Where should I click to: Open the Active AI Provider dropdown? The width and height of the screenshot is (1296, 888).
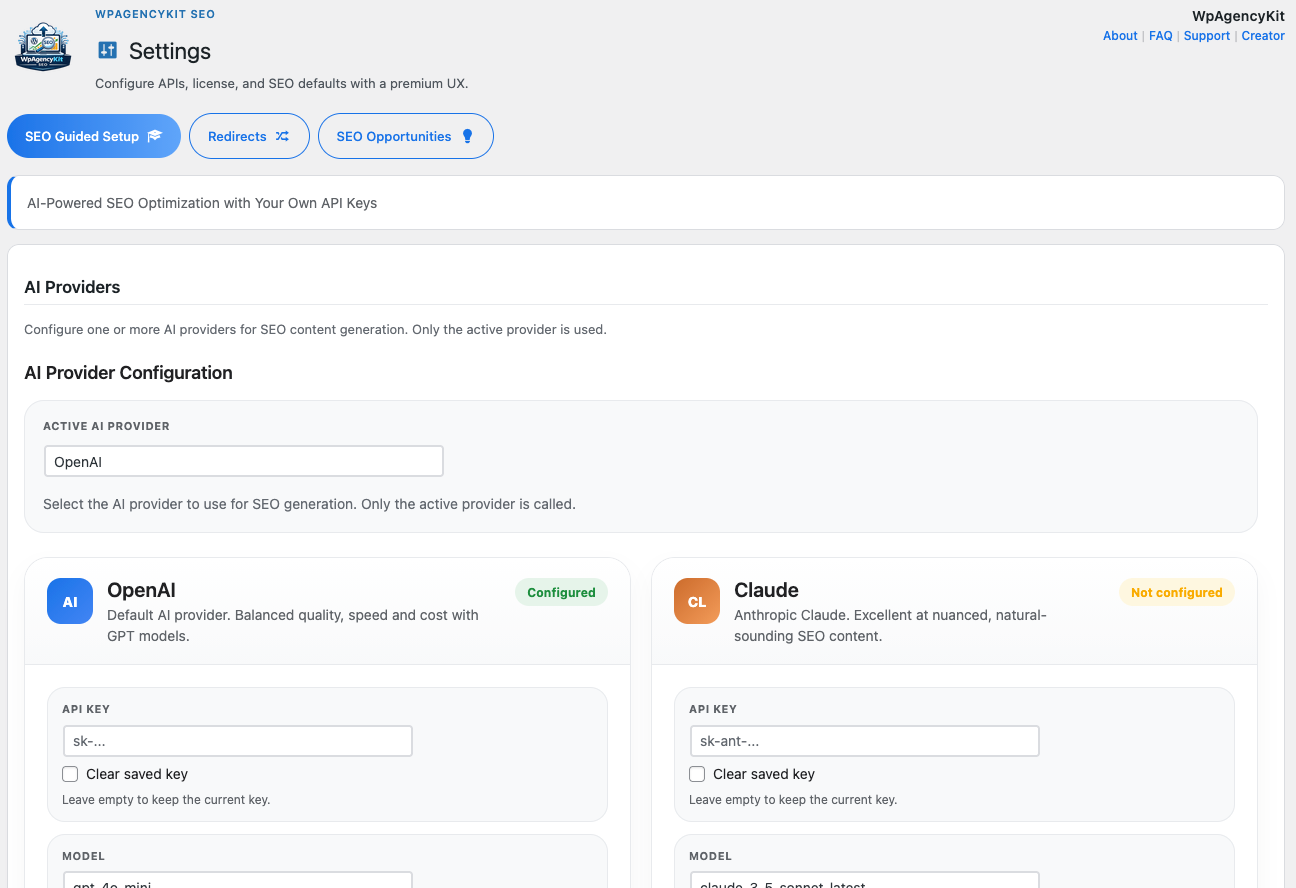[x=243, y=461]
